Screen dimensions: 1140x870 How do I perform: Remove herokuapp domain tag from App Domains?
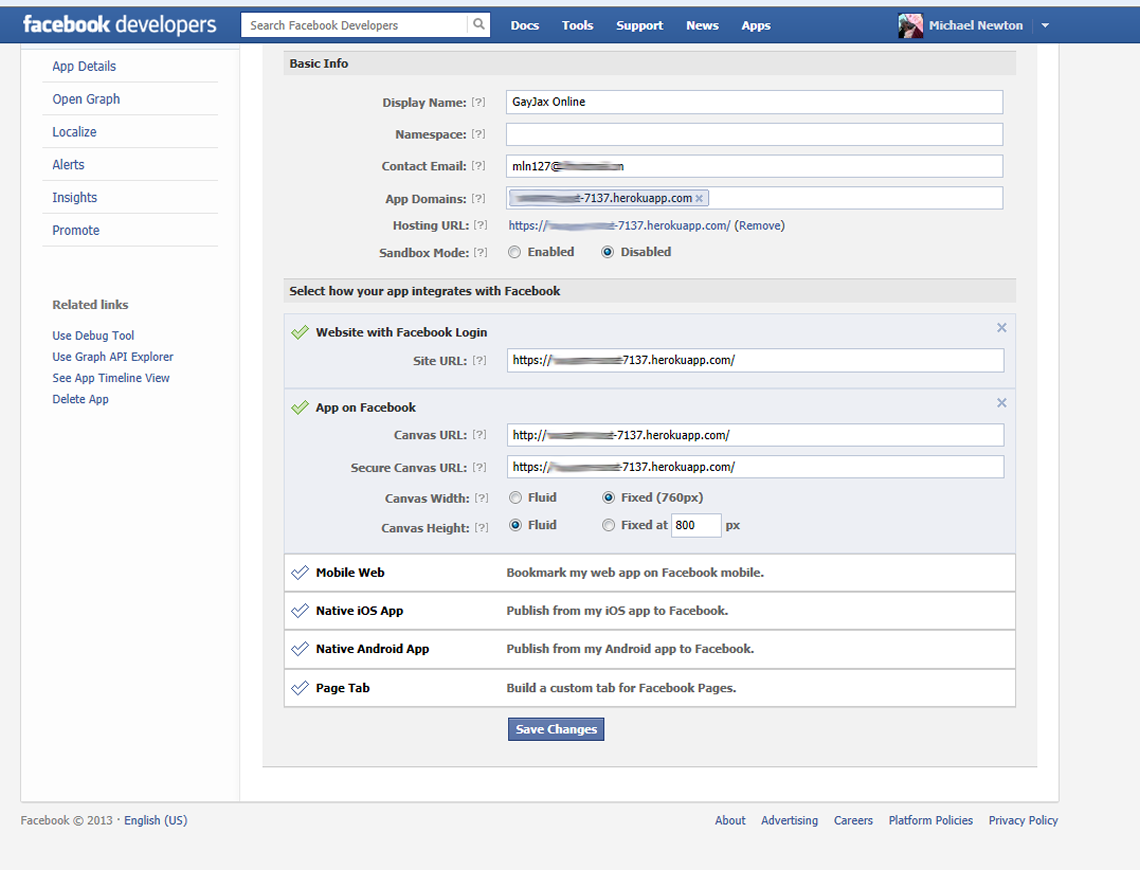point(699,199)
